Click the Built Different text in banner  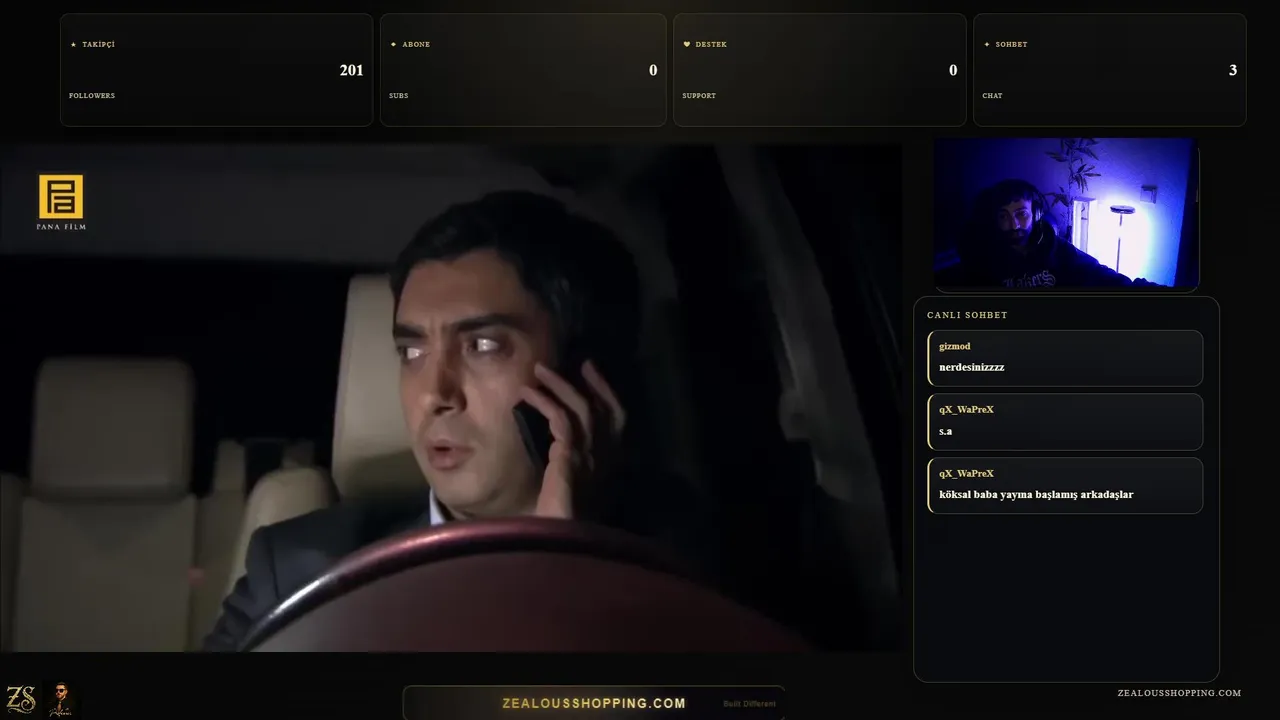click(x=749, y=704)
